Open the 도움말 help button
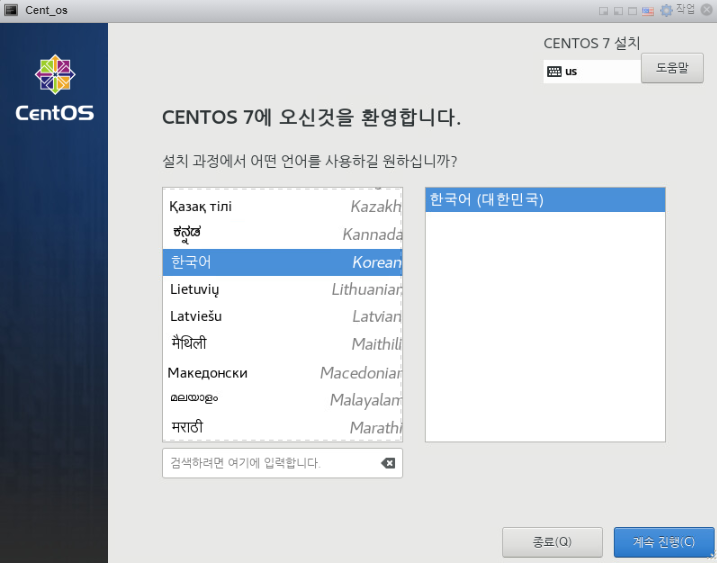The height and width of the screenshot is (563, 717). pyautogui.click(x=672, y=68)
